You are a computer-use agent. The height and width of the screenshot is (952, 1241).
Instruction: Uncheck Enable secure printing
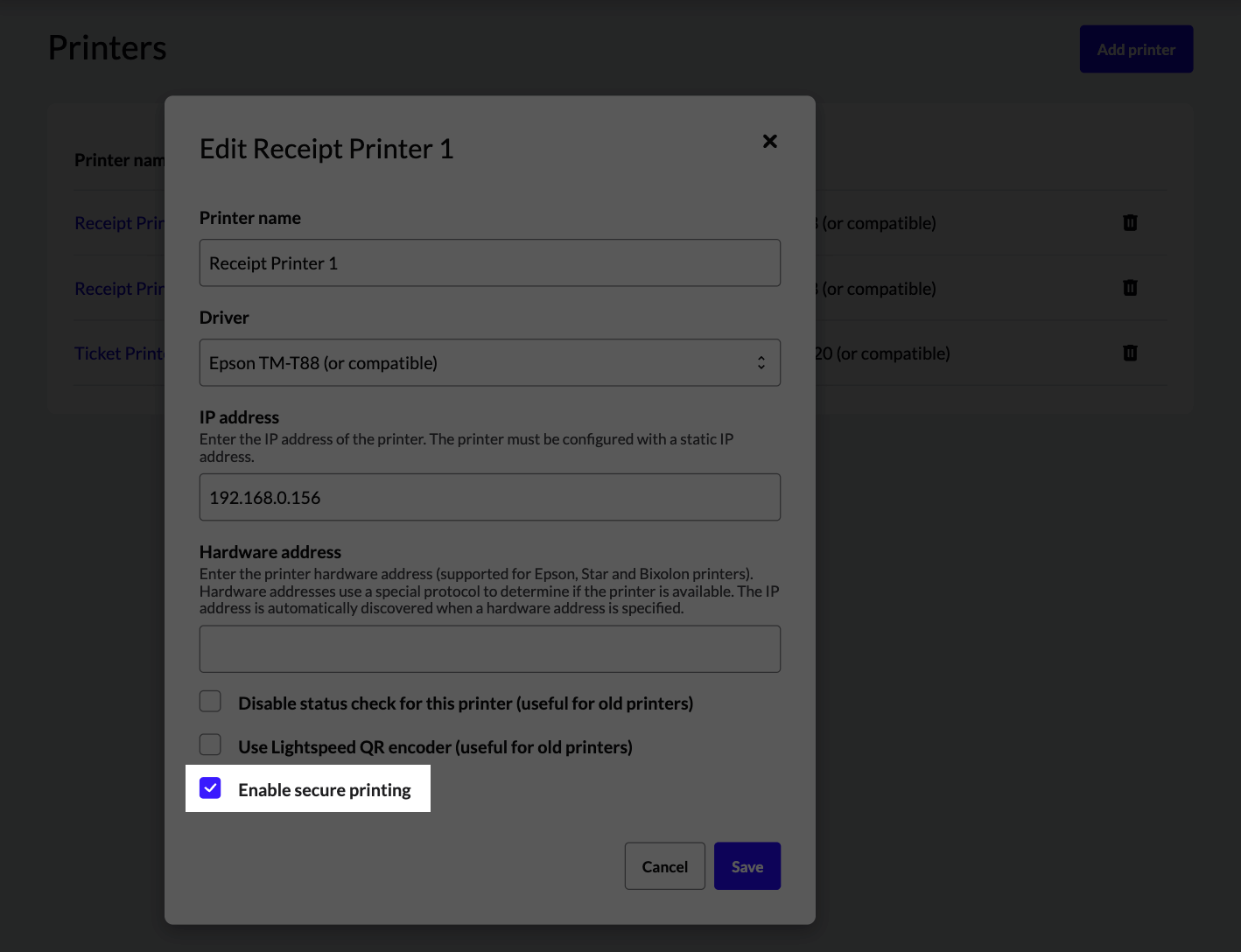click(210, 787)
